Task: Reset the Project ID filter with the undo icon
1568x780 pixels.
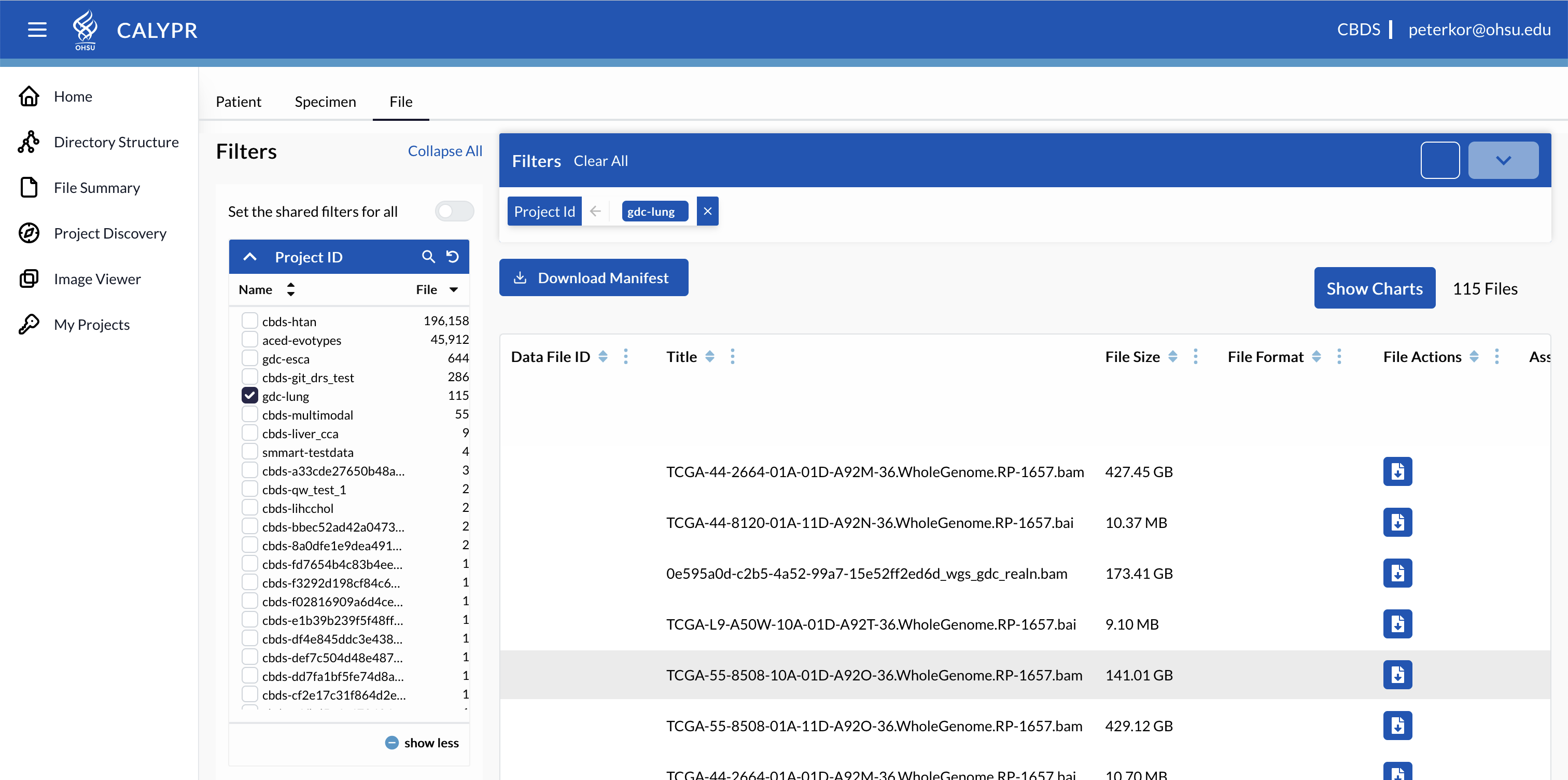Action: 452,256
